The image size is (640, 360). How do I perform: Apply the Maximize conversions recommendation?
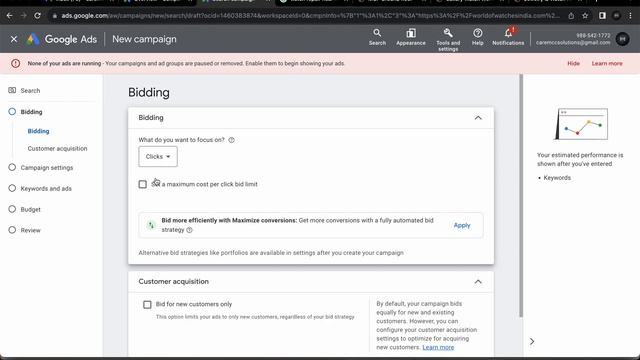click(462, 225)
